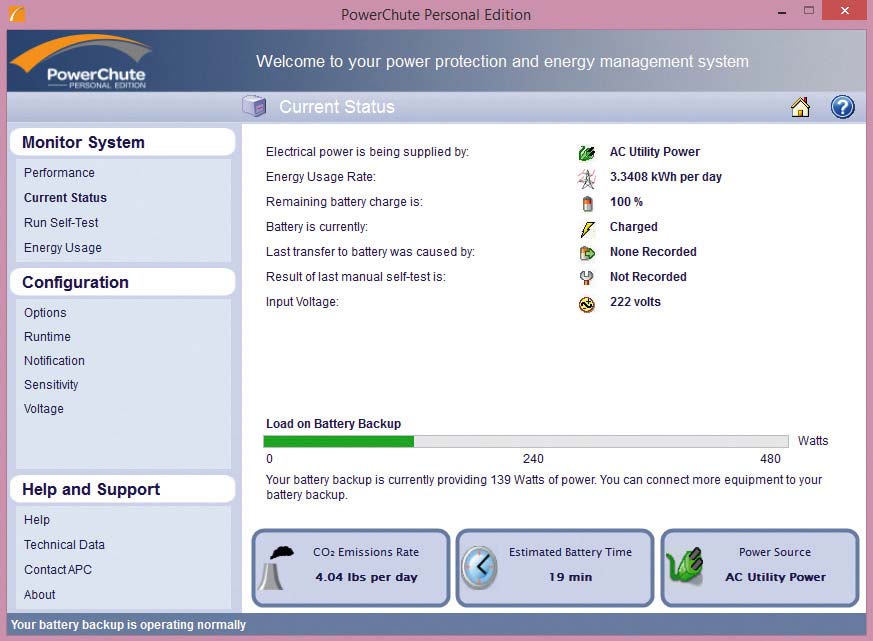Open Voltage settings
873x641 pixels.
pos(43,409)
